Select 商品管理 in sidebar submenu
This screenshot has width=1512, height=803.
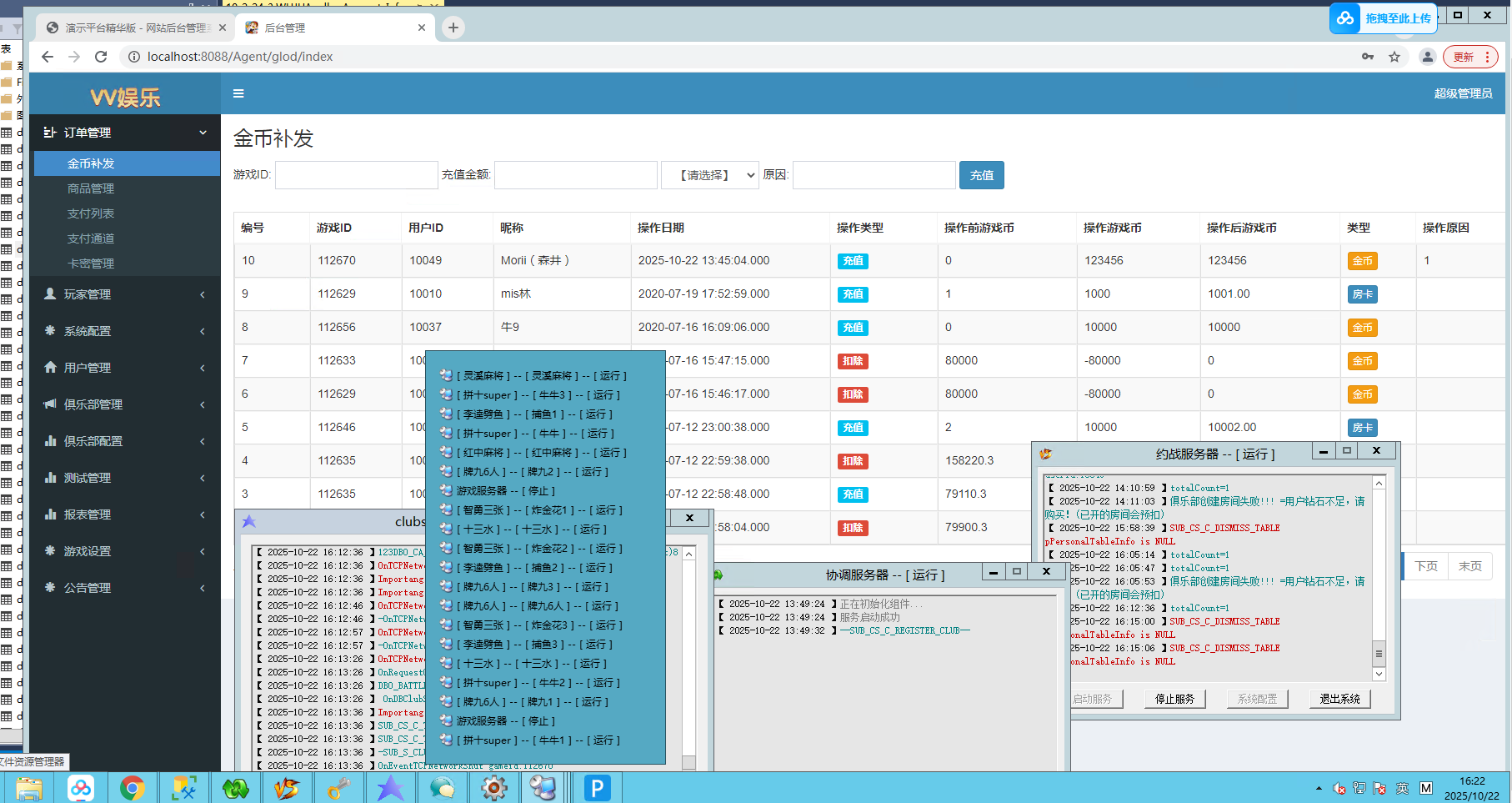(91, 188)
